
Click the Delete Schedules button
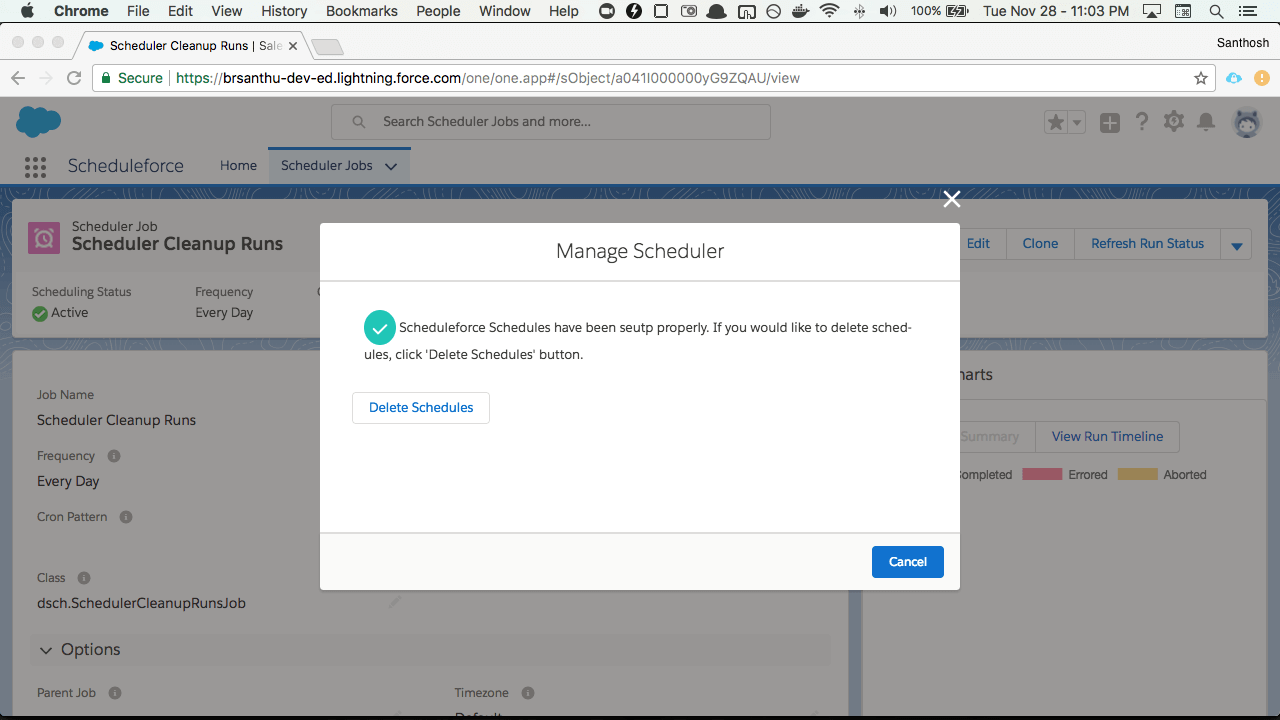click(x=421, y=408)
